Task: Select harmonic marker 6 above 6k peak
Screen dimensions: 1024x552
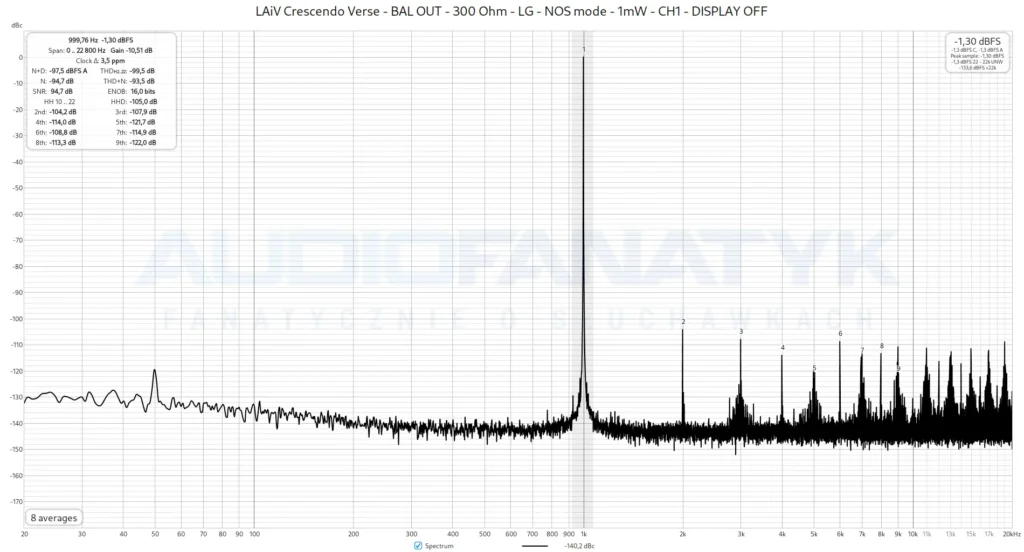Action: 840,334
